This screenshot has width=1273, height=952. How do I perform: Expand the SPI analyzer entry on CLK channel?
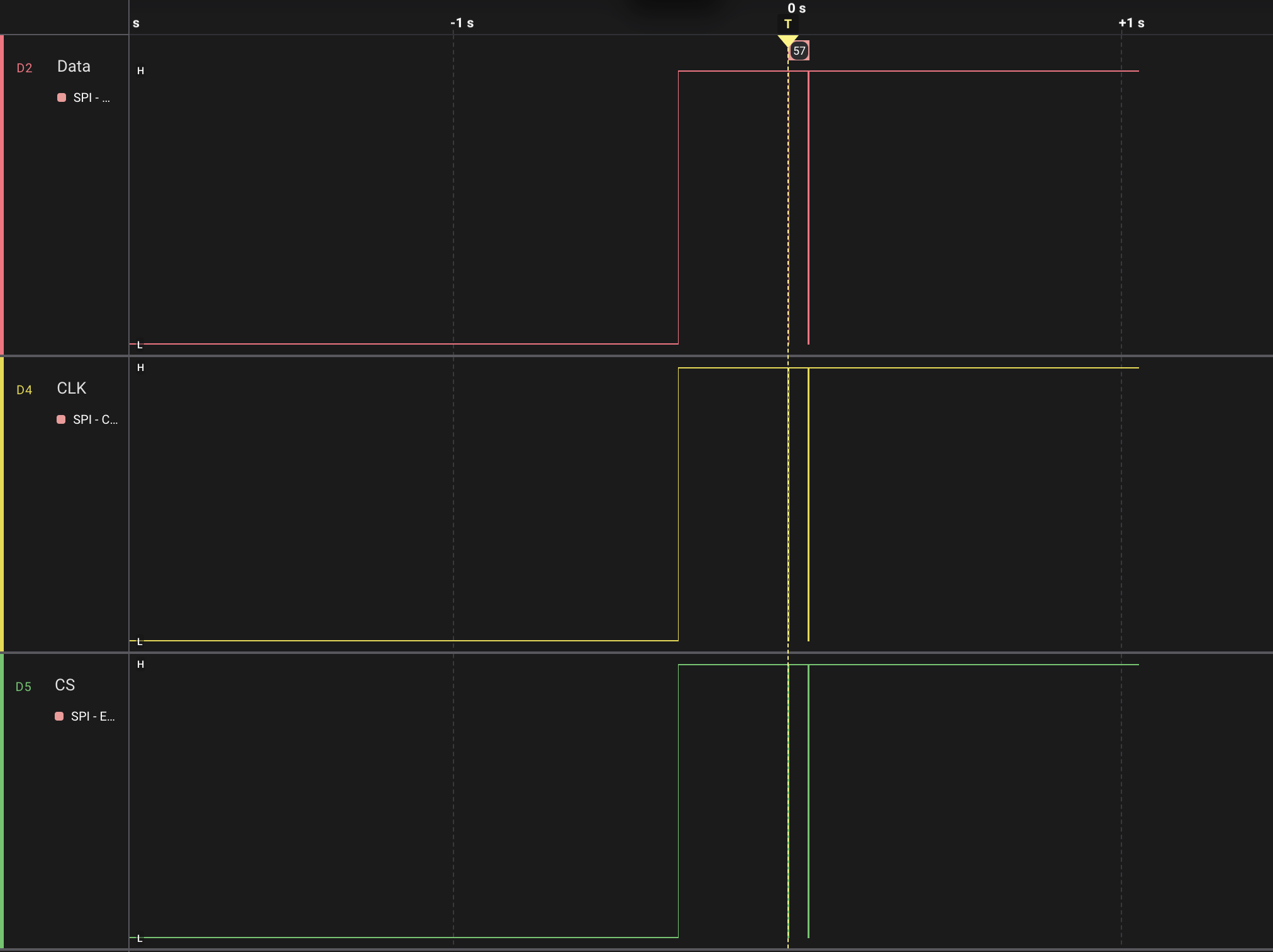[94, 419]
